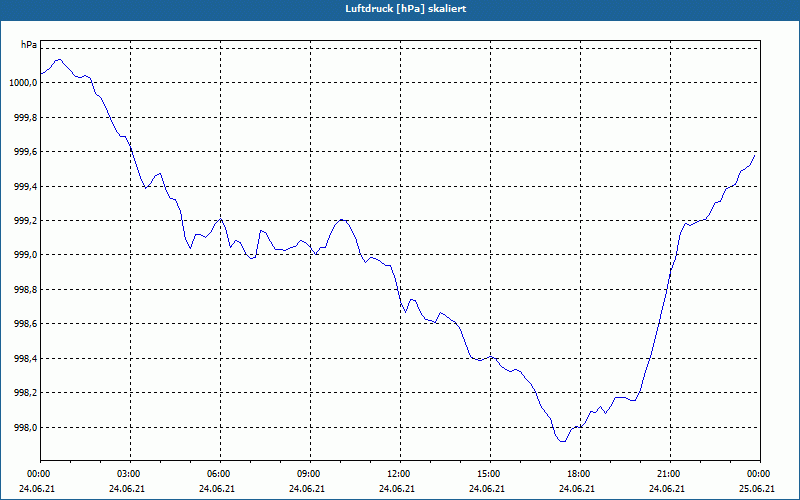Click the 15:00 time label

click(490, 474)
